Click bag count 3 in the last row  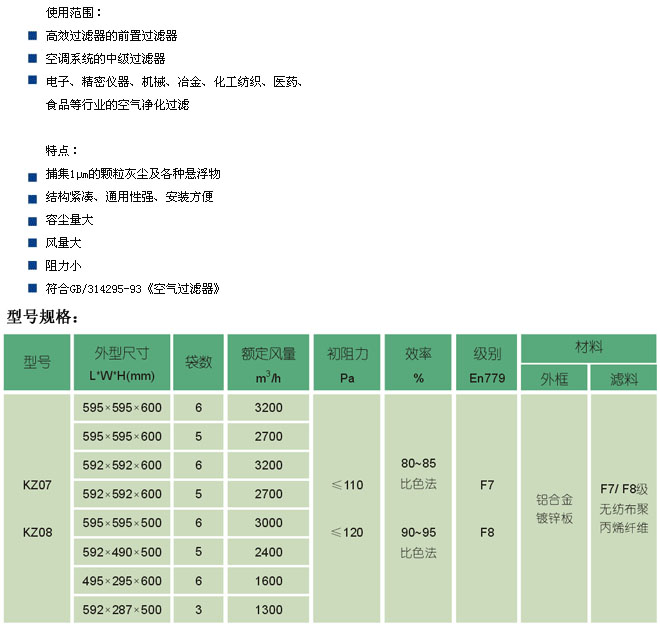click(x=198, y=610)
